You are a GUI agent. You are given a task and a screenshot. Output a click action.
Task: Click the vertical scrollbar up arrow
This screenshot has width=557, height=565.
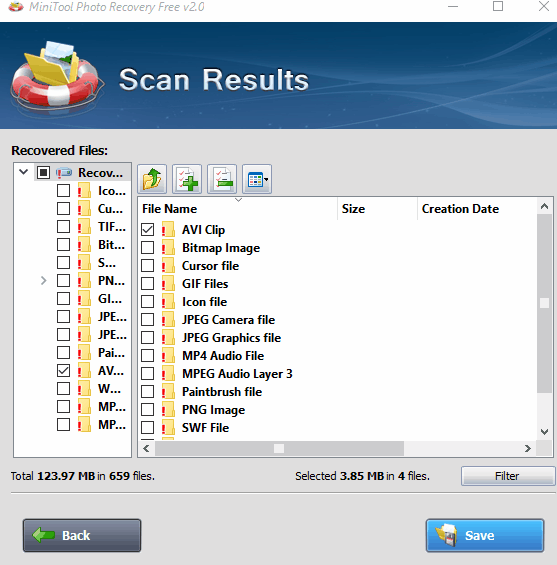(544, 206)
